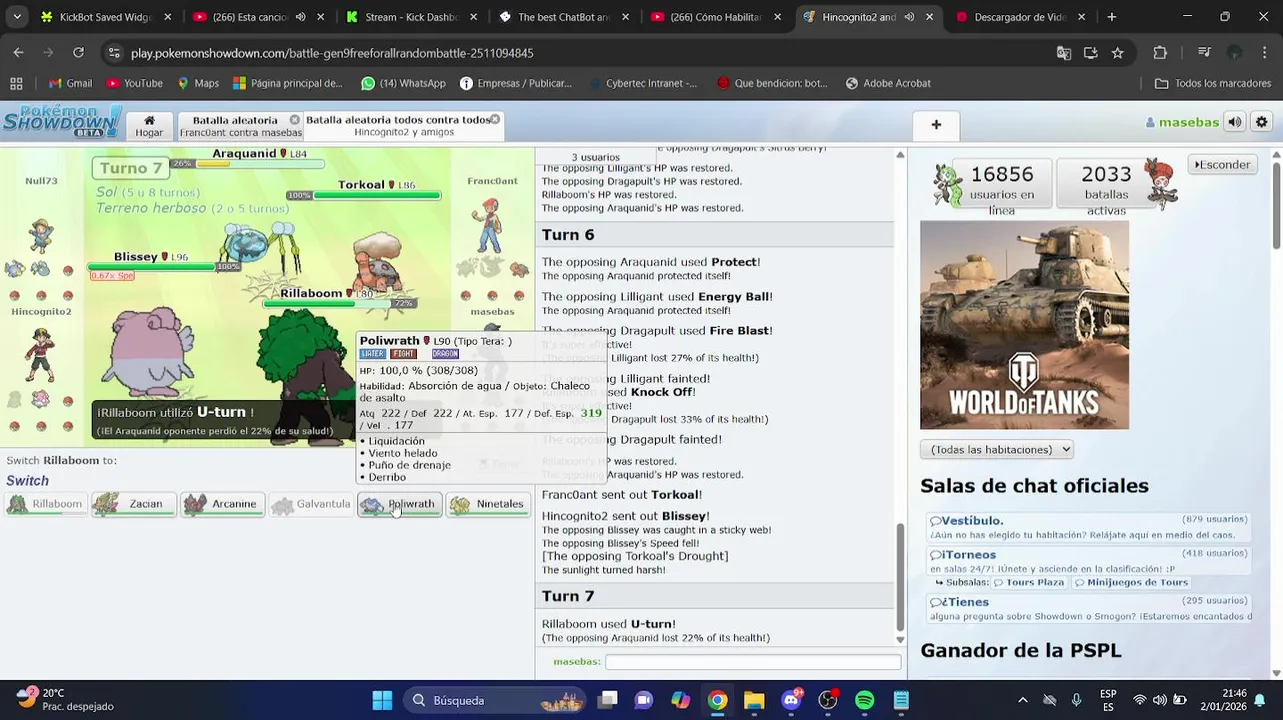This screenshot has width=1283, height=720.
Task: Switch to the KickBot Saved Widgets browser tab
Action: coord(103,17)
